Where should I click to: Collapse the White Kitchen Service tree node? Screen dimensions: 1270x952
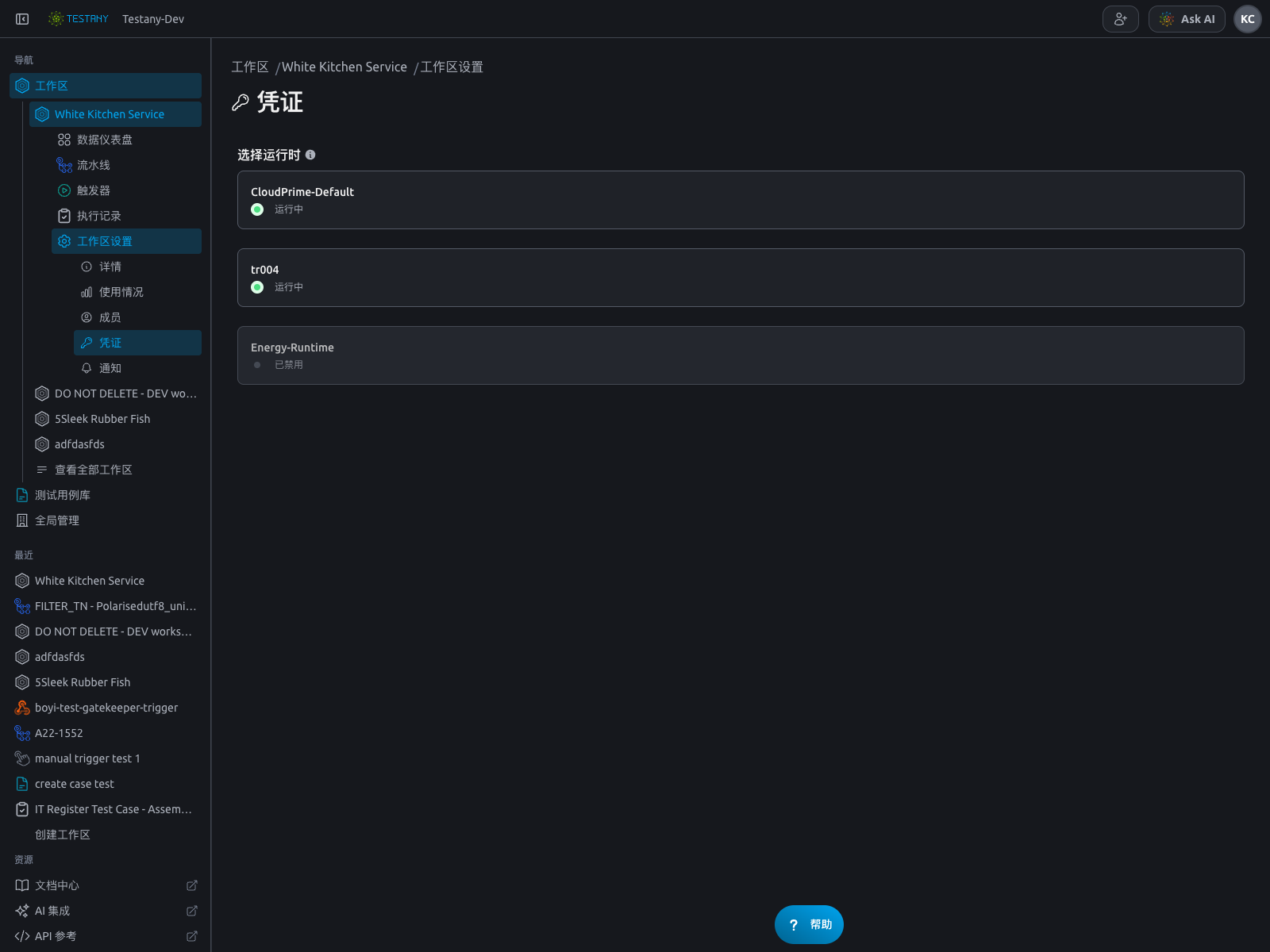coord(115,114)
